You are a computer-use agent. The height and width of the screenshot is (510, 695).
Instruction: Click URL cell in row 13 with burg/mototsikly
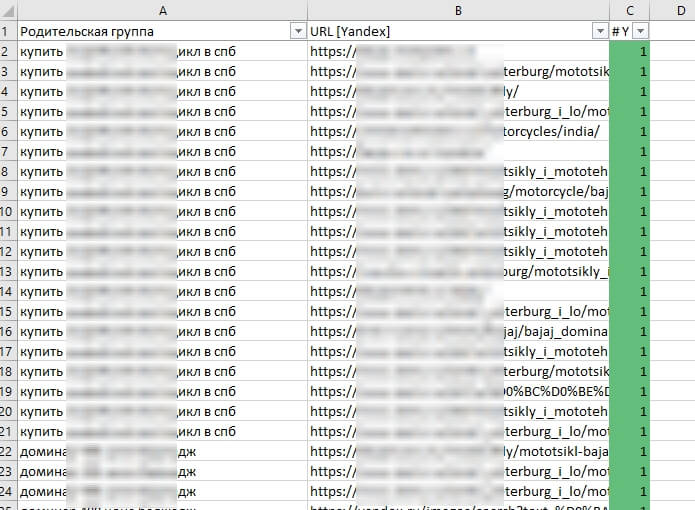(458, 271)
